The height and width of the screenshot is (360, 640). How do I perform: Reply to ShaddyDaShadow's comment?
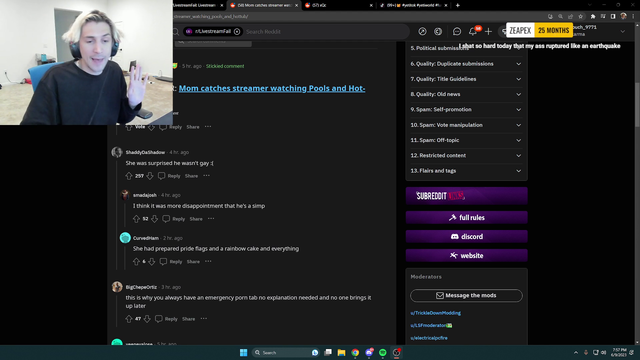[x=169, y=176]
